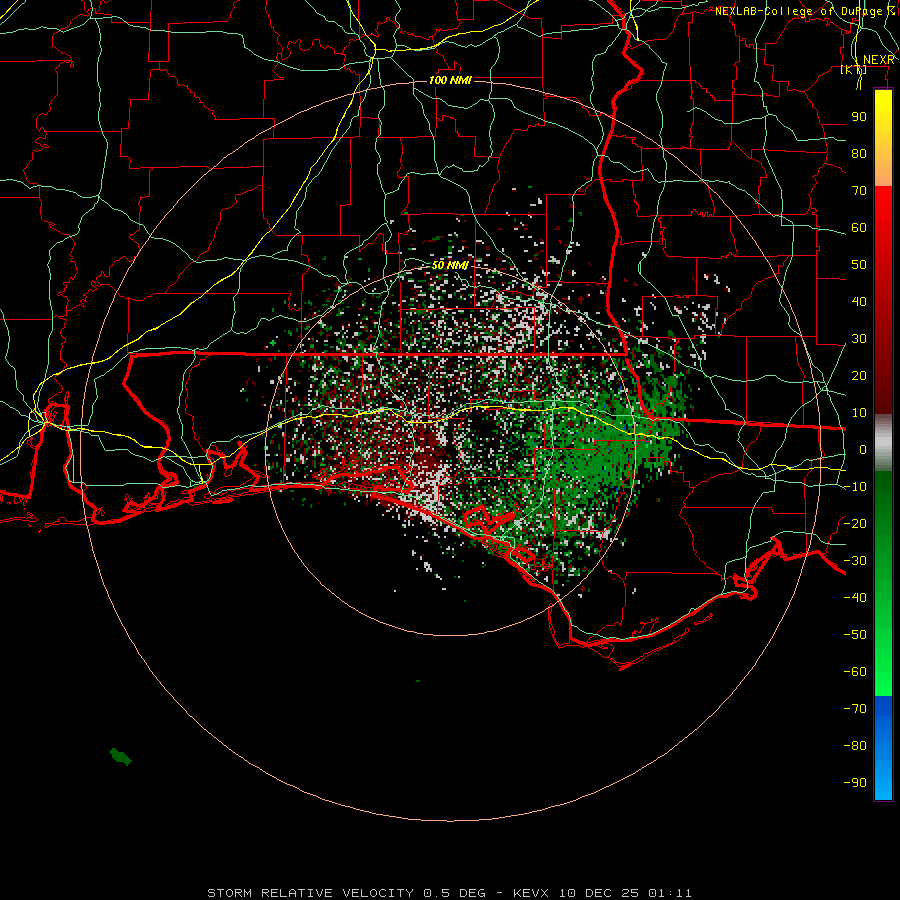The image size is (900, 900).
Task: Click the -60 value on the velocity legend
Action: click(855, 672)
